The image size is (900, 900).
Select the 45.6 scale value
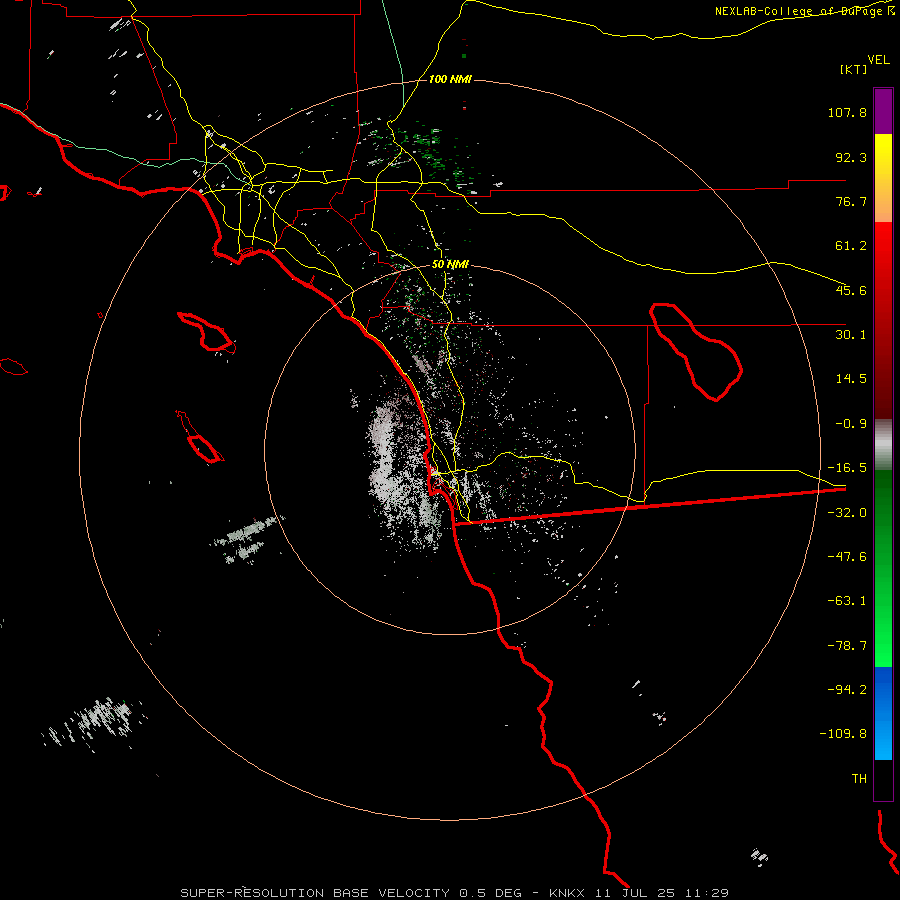[851, 290]
